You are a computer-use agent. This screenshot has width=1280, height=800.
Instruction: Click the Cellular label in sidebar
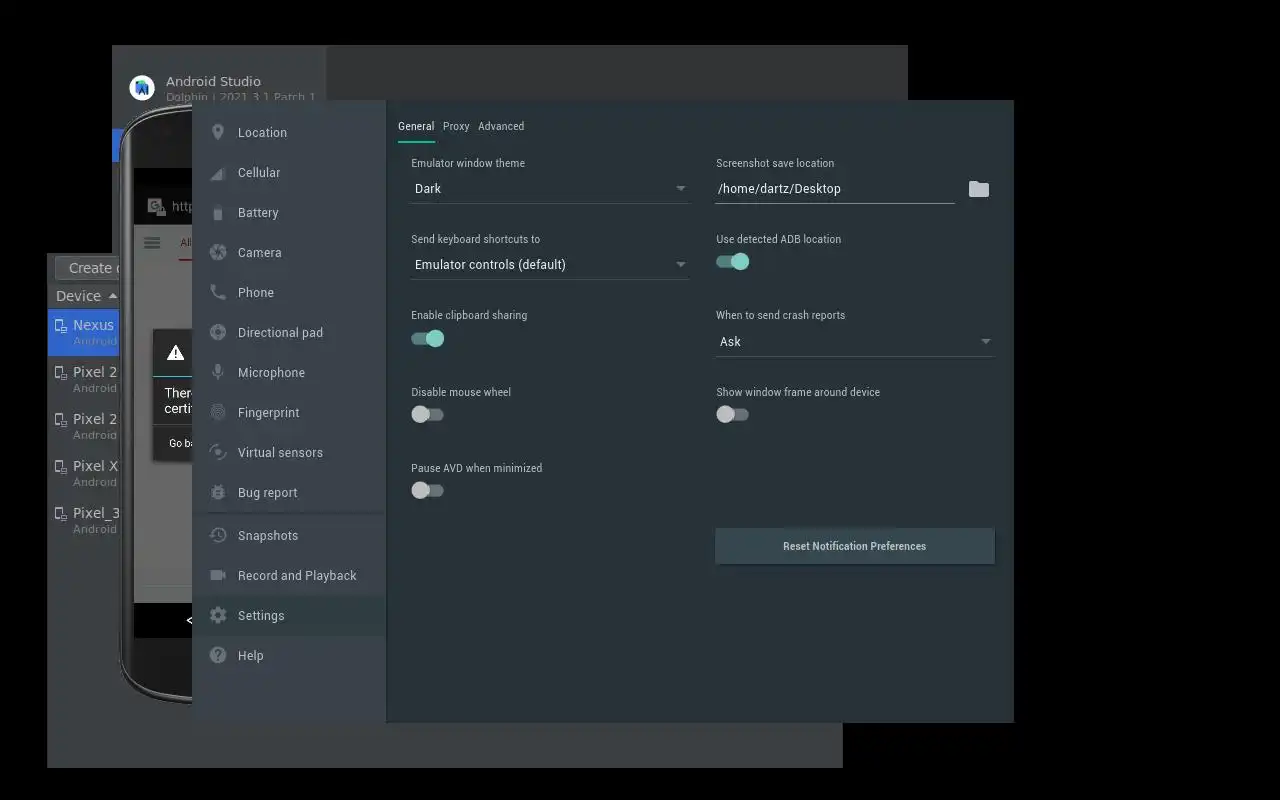coord(259,173)
